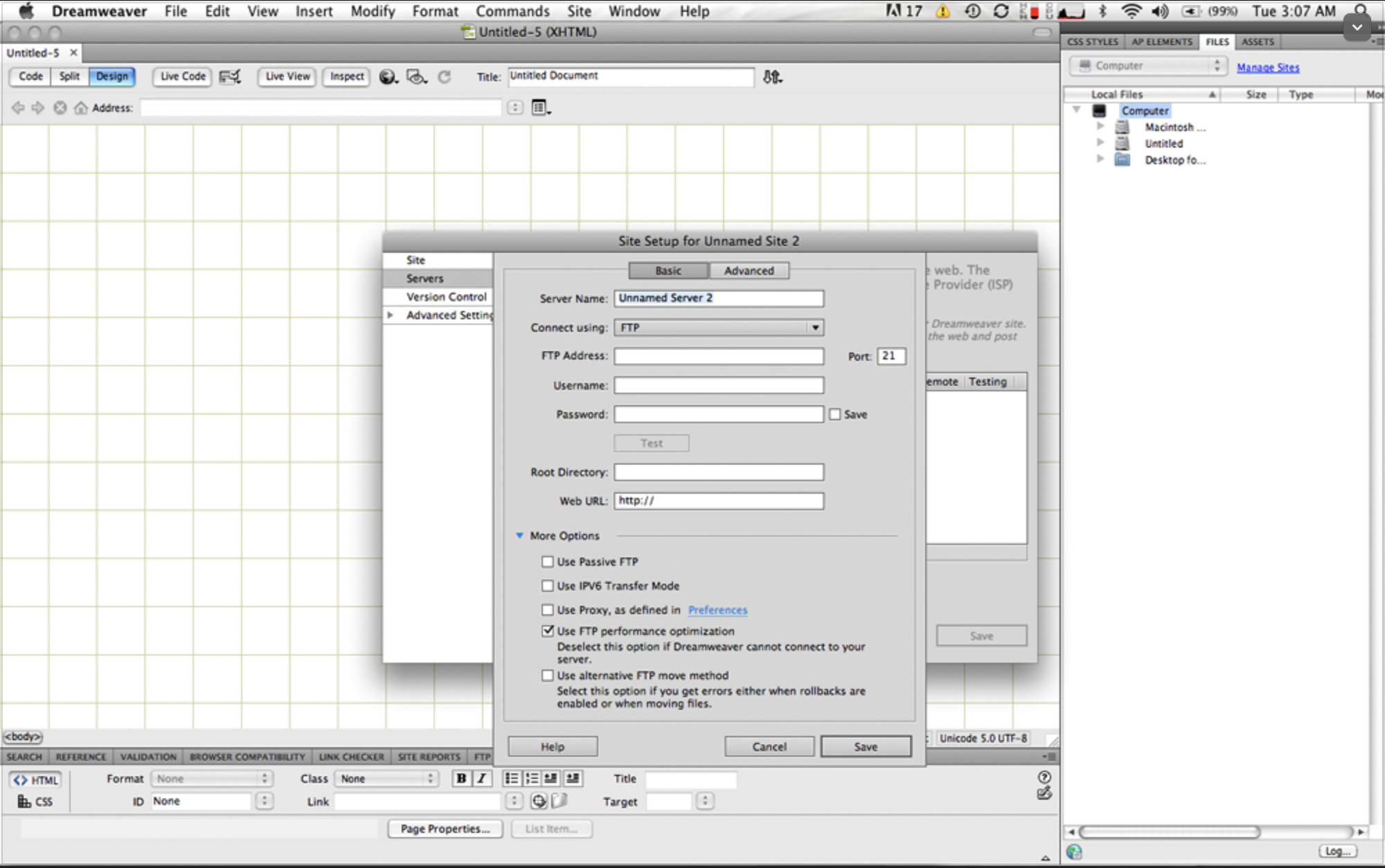Click the File Management arrows icon
This screenshot has width=1385, height=868.
[771, 77]
